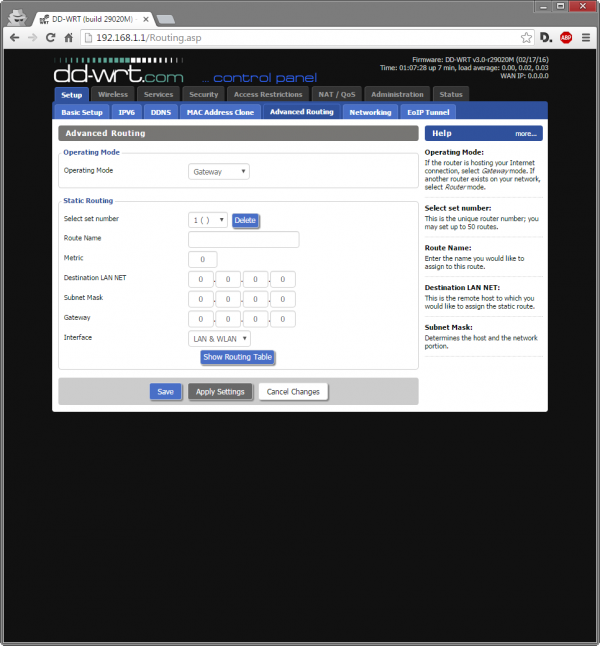
Task: Reload the router page
Action: click(51, 37)
